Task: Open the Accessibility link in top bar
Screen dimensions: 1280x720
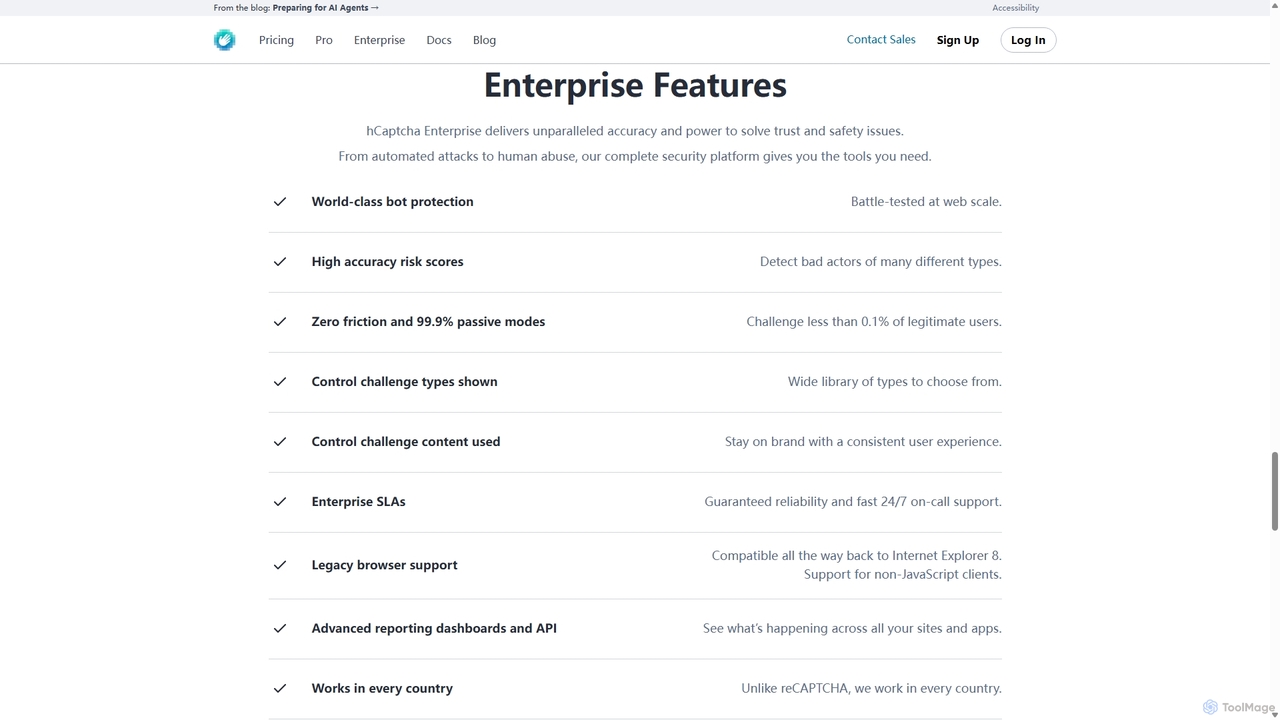Action: pos(1015,8)
